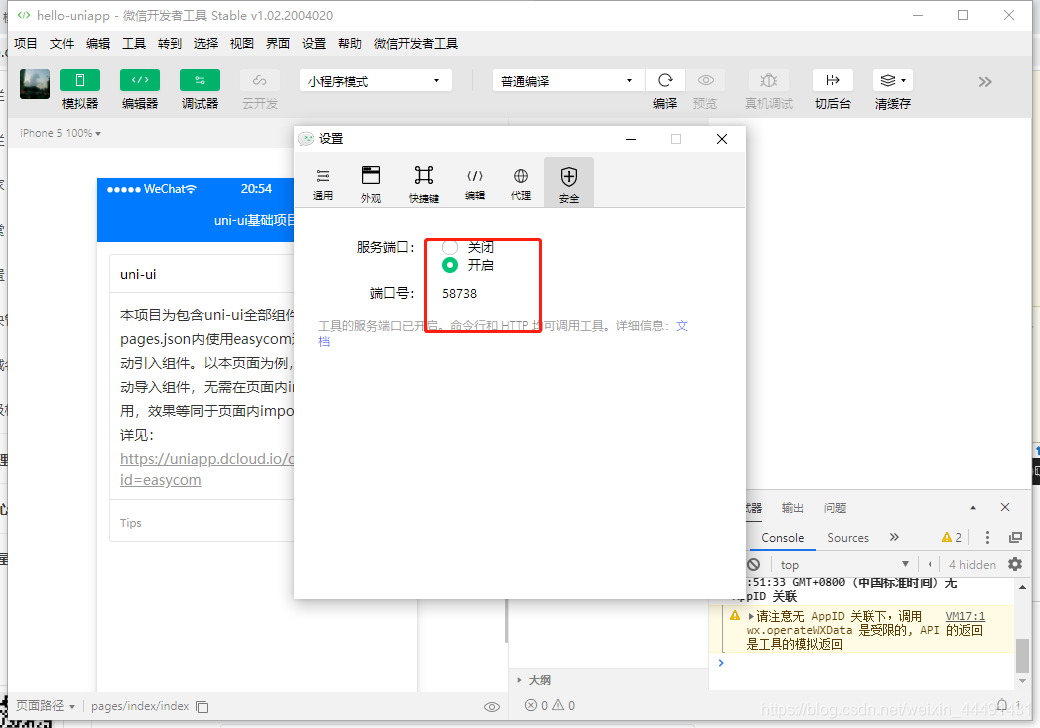The width and height of the screenshot is (1040, 728).
Task: Switch to the Sources tab
Action: tap(848, 538)
